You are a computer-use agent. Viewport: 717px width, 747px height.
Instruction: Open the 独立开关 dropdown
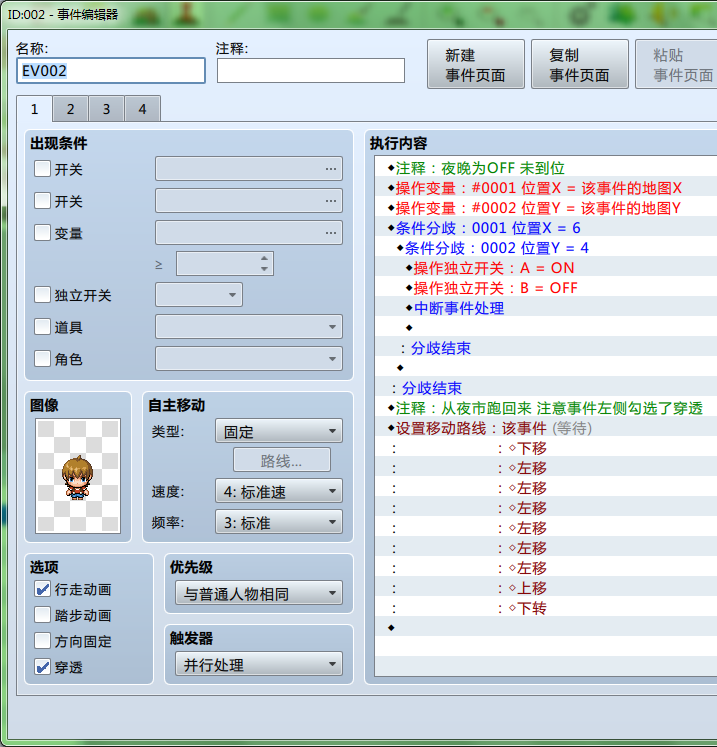[x=199, y=294]
